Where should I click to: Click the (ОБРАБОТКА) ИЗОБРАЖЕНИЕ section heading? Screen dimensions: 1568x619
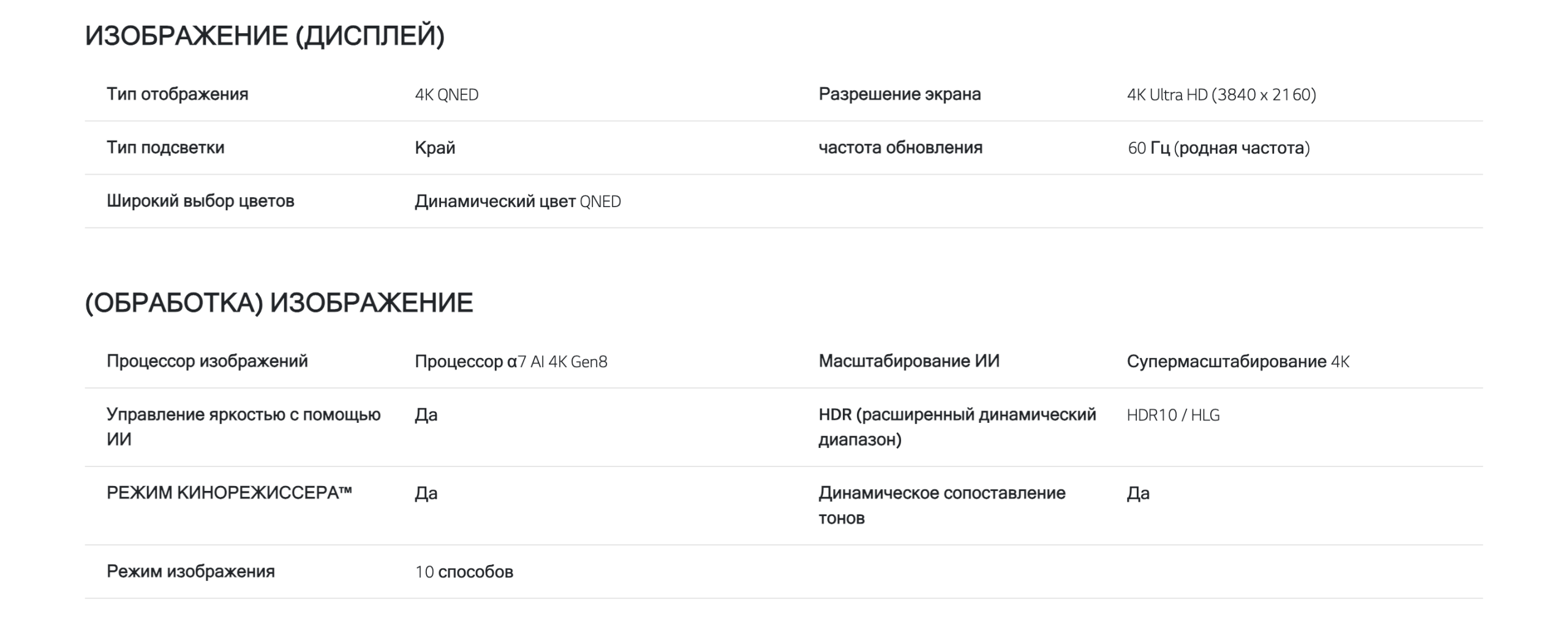(279, 303)
